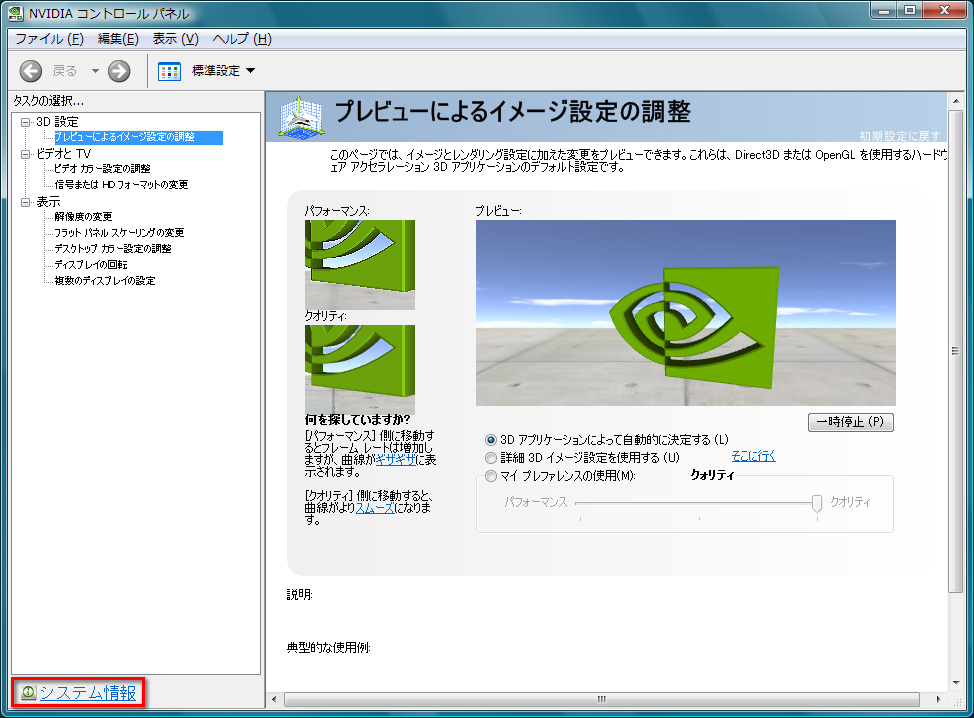Click the vertical scrollbar down arrow
The height and width of the screenshot is (718, 974).
(x=955, y=683)
